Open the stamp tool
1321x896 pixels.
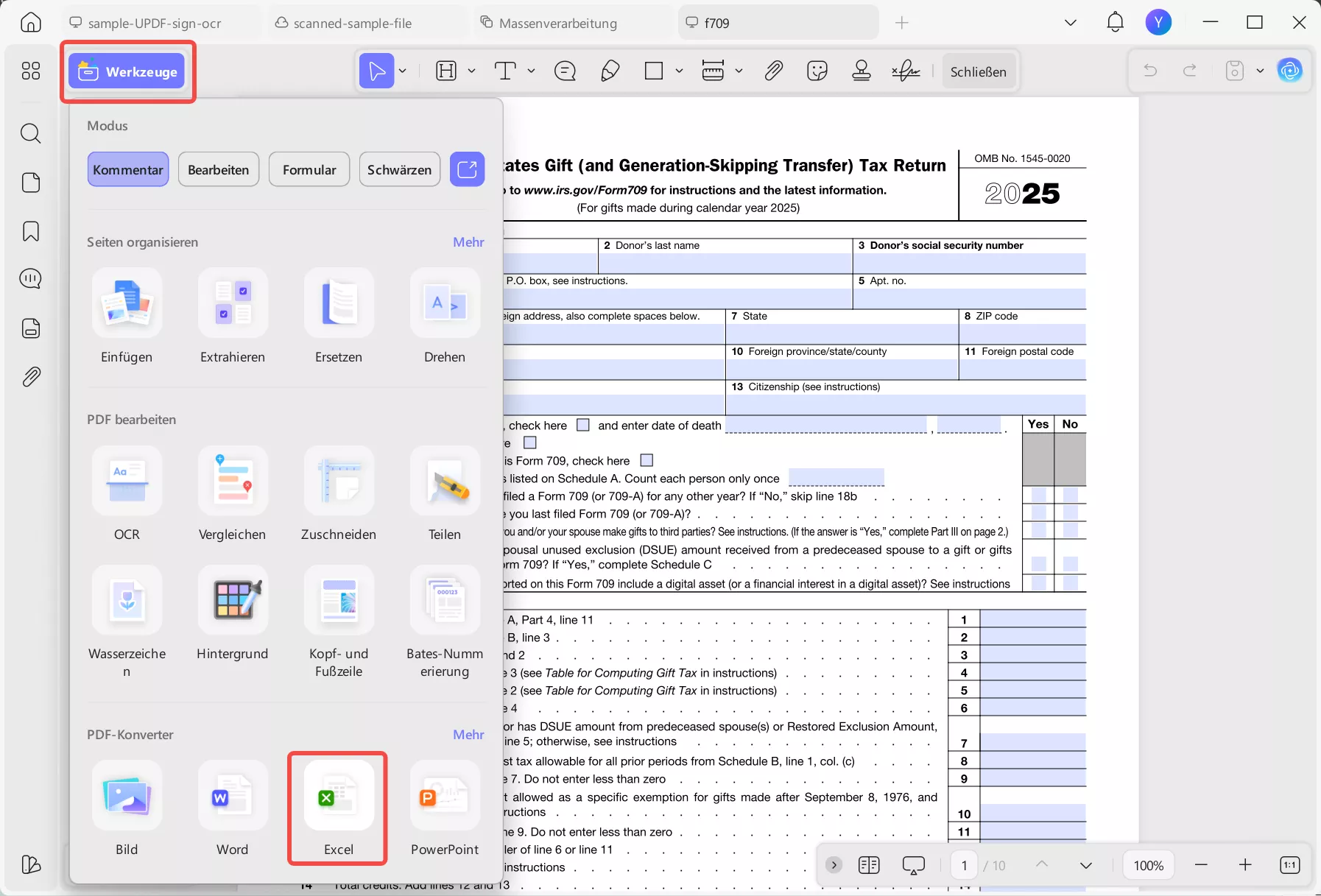pos(862,71)
